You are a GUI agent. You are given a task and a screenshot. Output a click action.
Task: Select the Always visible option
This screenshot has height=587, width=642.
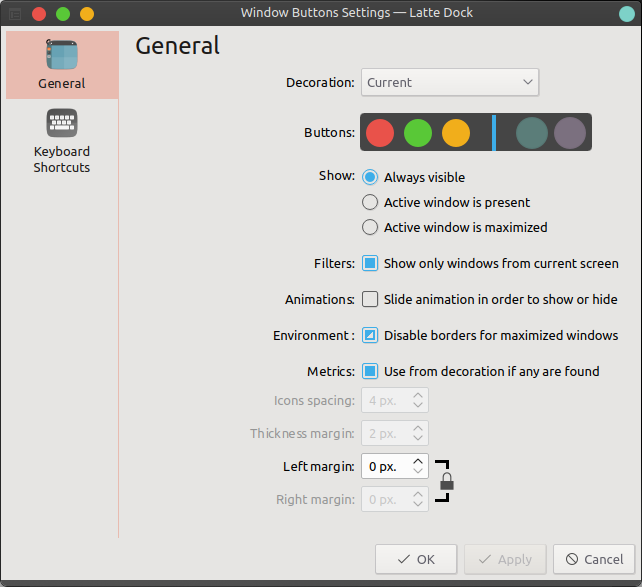pos(370,177)
